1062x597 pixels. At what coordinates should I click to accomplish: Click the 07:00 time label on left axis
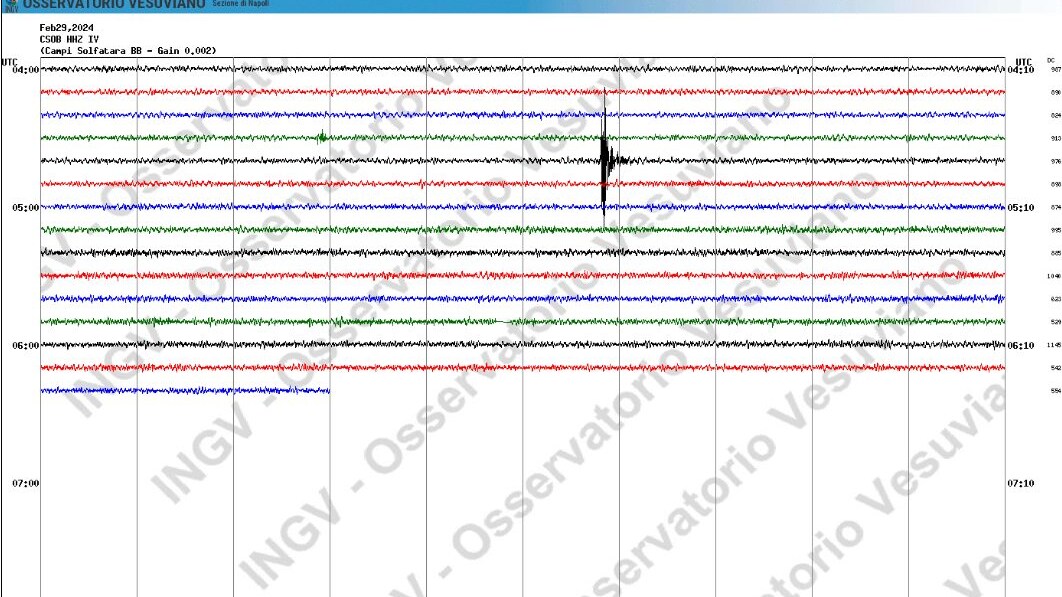[x=26, y=483]
